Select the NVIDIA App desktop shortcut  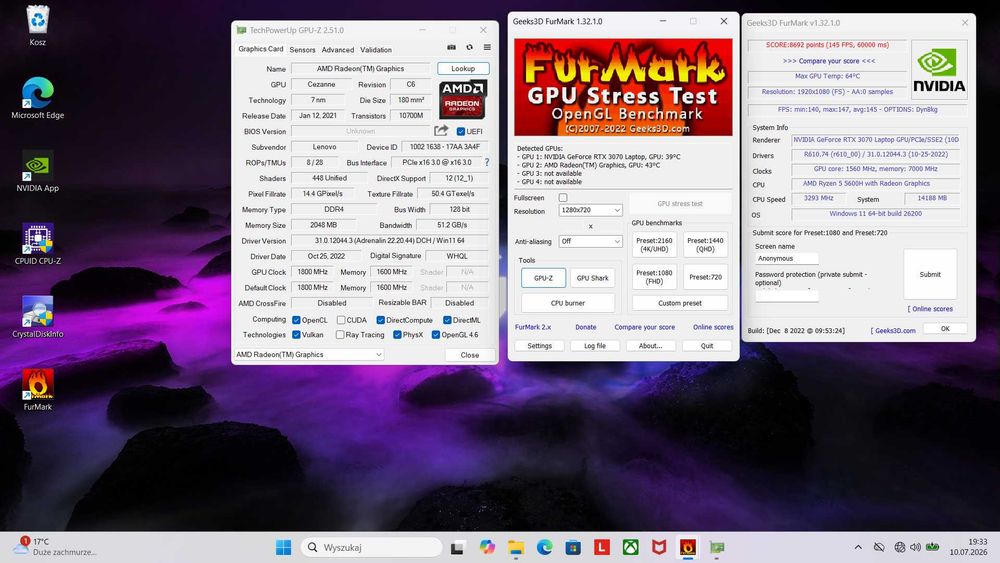pos(38,172)
